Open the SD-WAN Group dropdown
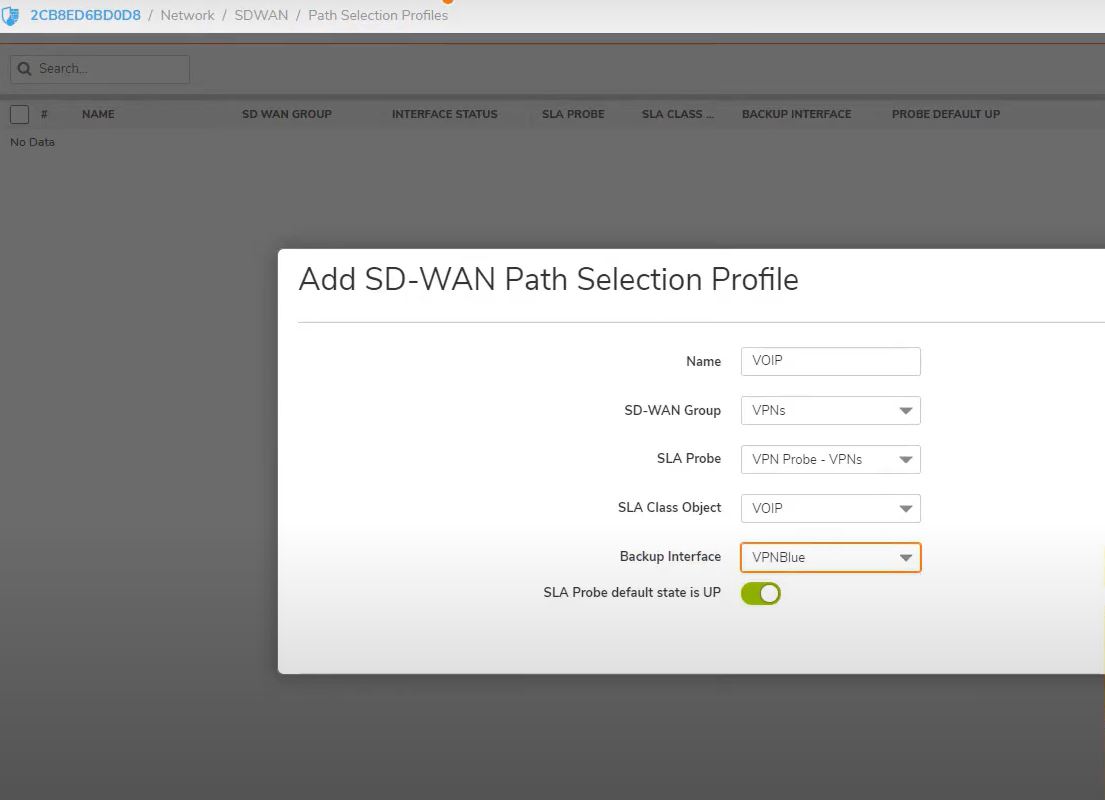 coord(830,411)
